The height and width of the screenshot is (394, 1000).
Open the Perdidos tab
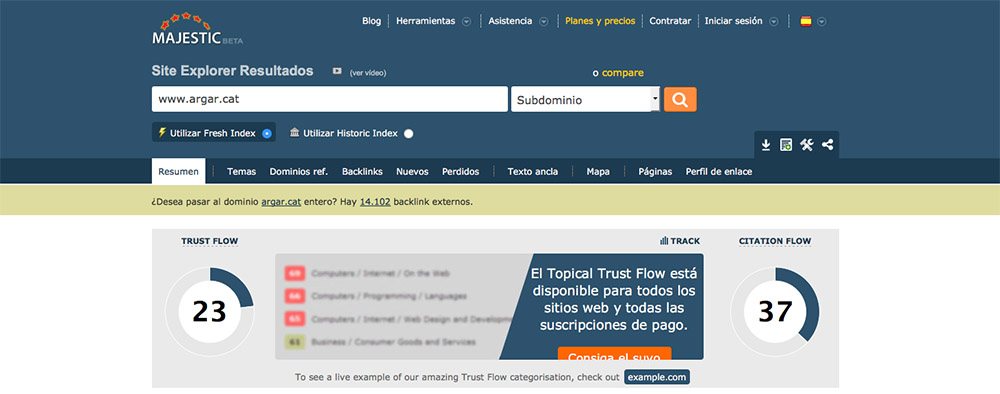[x=460, y=171]
